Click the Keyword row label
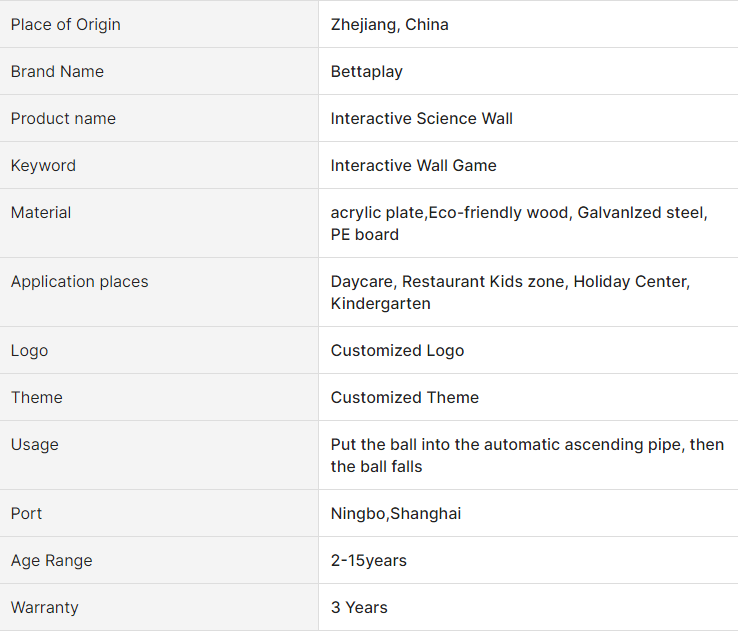 (x=43, y=166)
